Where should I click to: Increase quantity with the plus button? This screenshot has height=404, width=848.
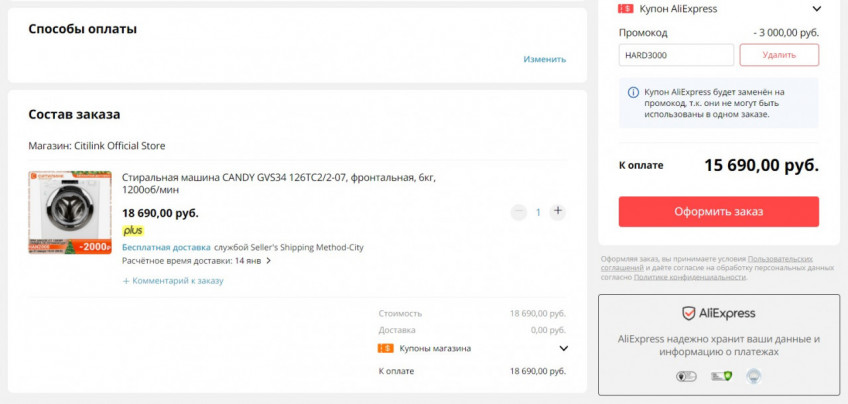pos(558,212)
